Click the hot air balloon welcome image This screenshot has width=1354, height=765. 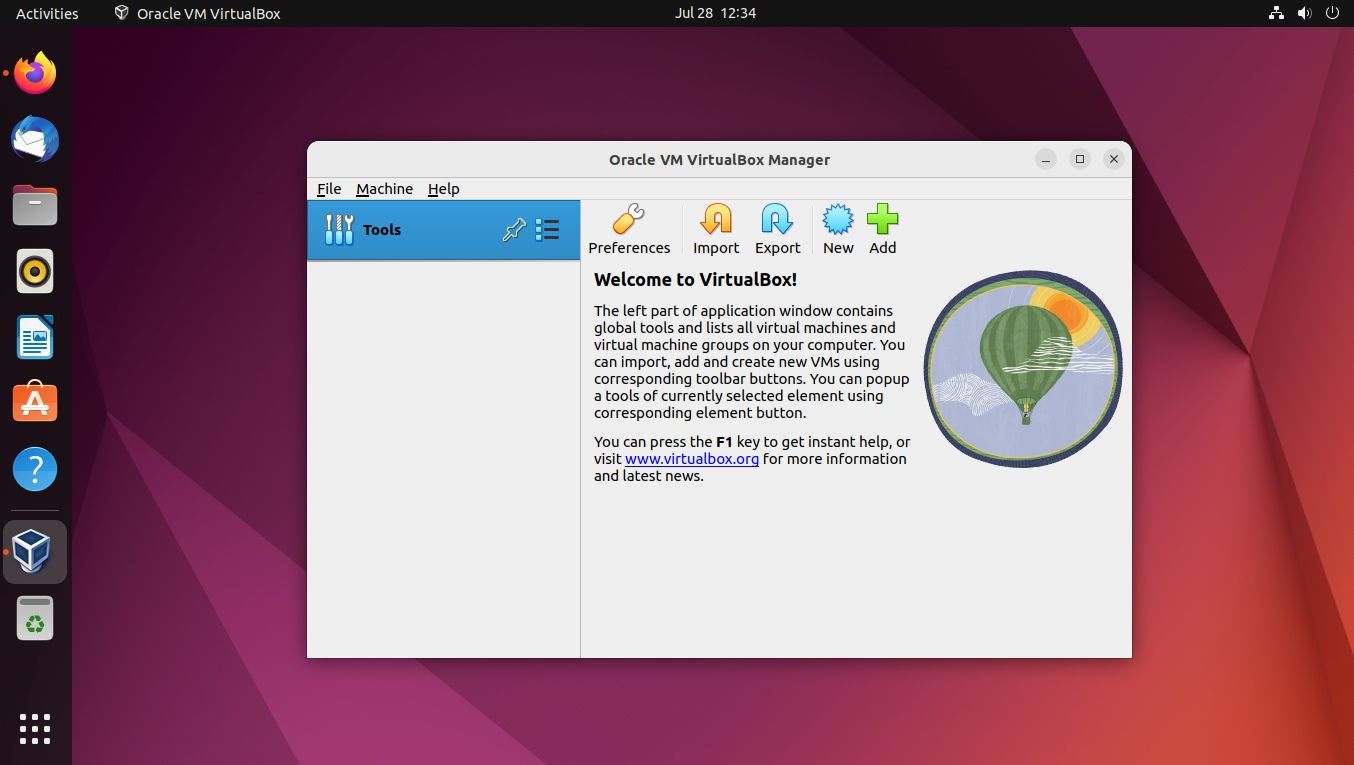1022,368
